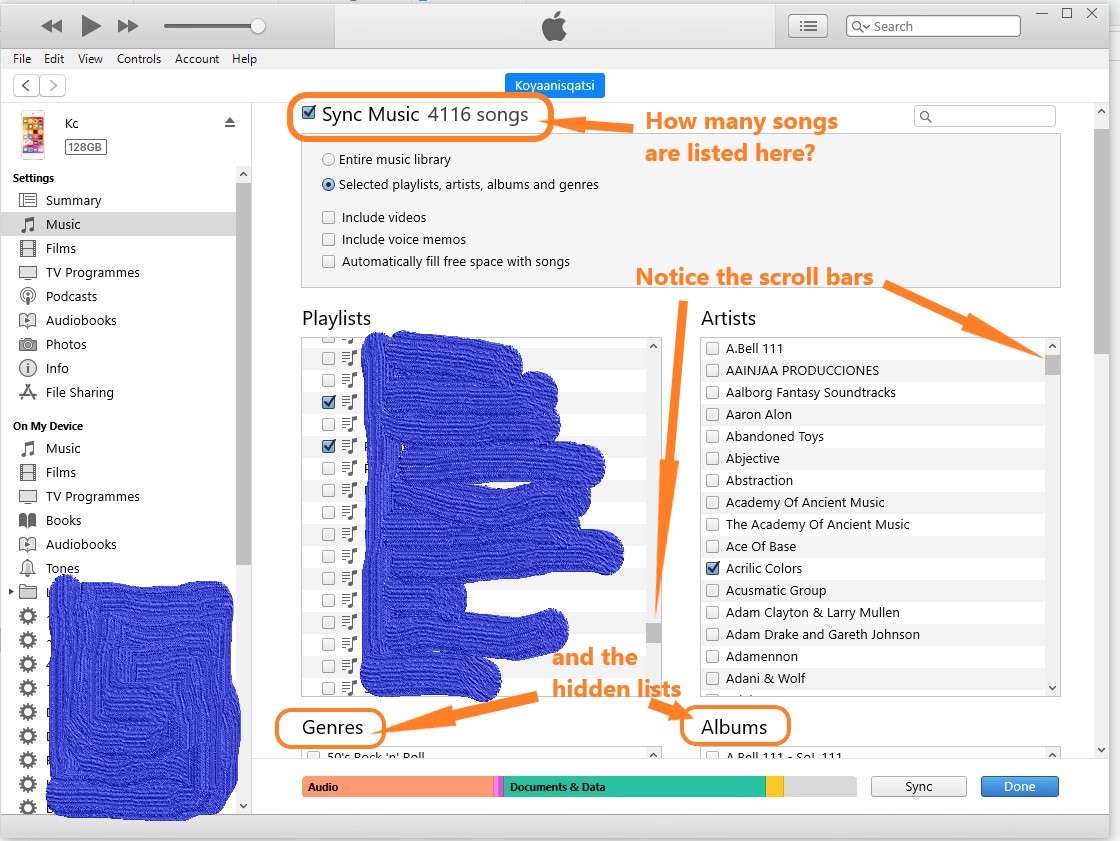The height and width of the screenshot is (841, 1120).
Task: Select the Aalborg Fantasy Soundtracks row
Action: pos(873,392)
